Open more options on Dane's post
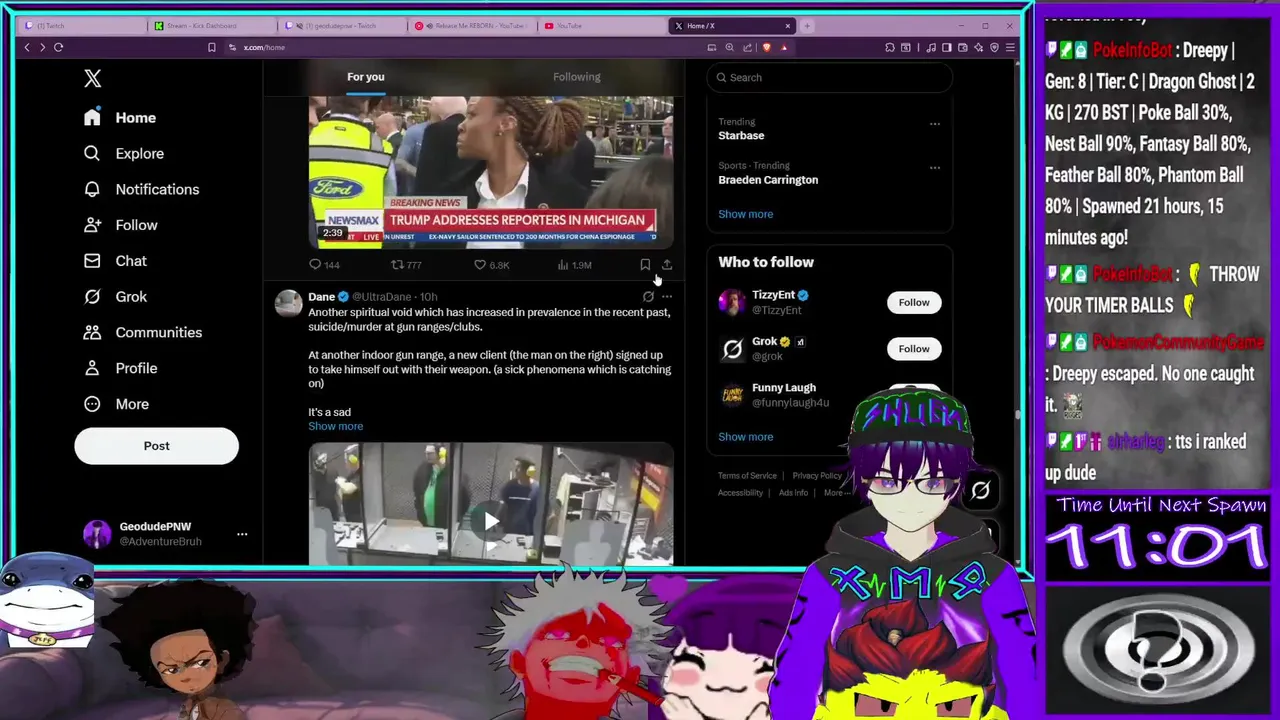This screenshot has height=720, width=1280. tap(667, 297)
